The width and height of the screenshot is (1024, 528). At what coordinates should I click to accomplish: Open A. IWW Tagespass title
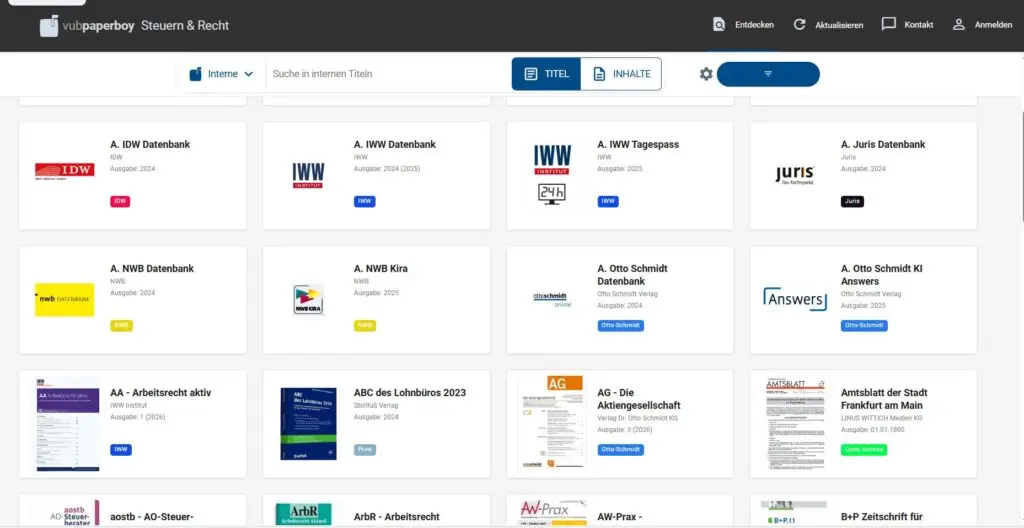pos(638,144)
